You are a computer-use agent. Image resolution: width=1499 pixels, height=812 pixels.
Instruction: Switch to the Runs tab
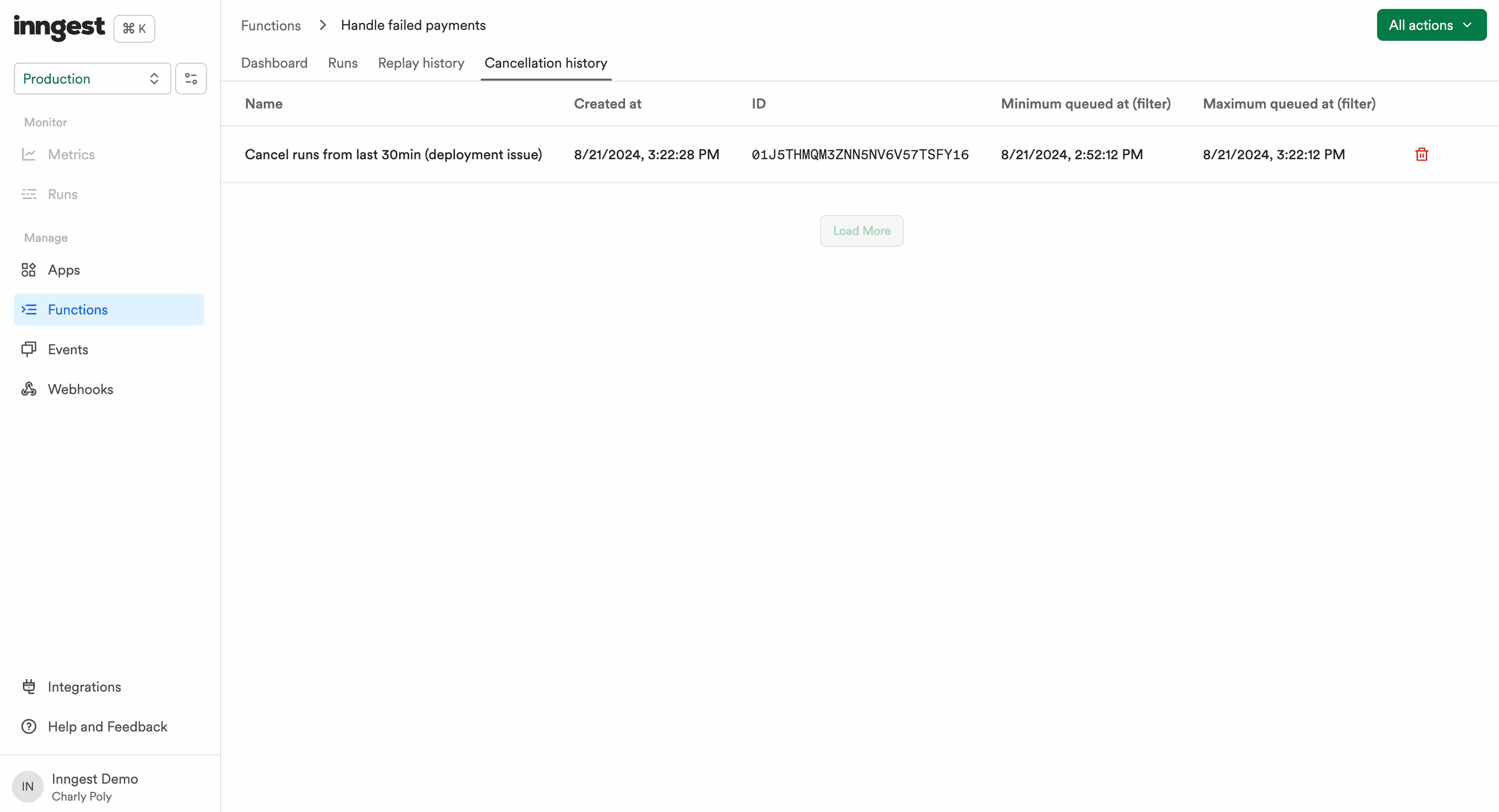[x=343, y=63]
